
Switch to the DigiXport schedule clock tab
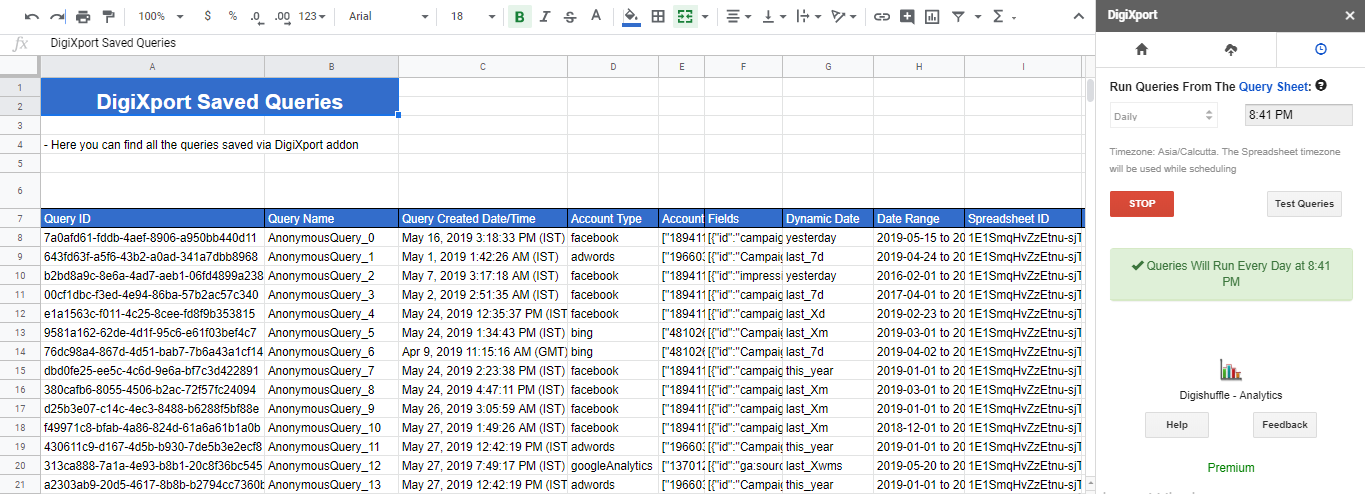1320,49
